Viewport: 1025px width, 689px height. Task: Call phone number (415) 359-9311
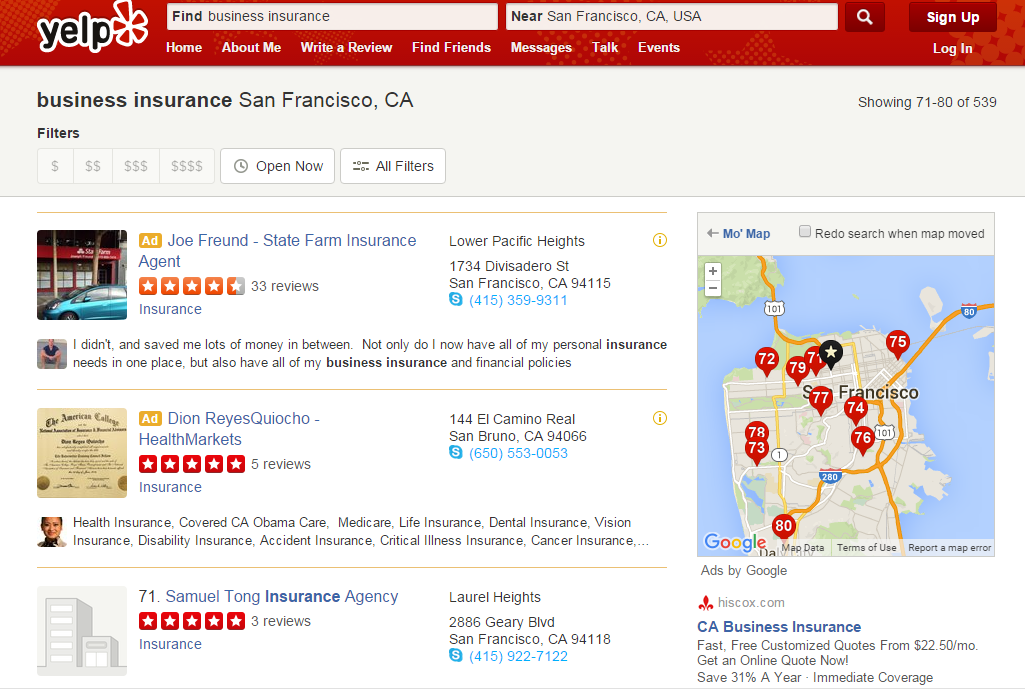(x=518, y=300)
